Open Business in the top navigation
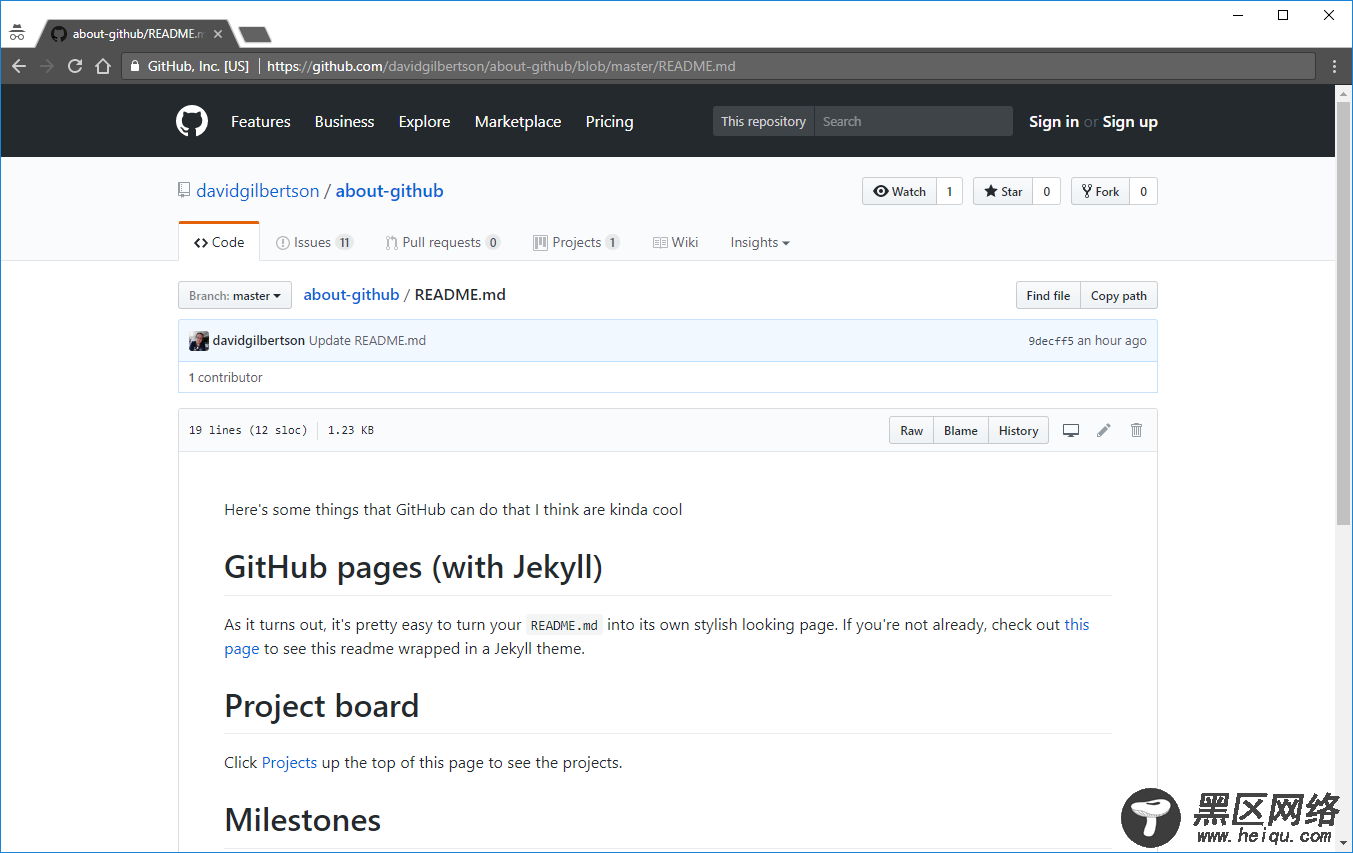Viewport: 1353px width, 853px height. tap(344, 121)
